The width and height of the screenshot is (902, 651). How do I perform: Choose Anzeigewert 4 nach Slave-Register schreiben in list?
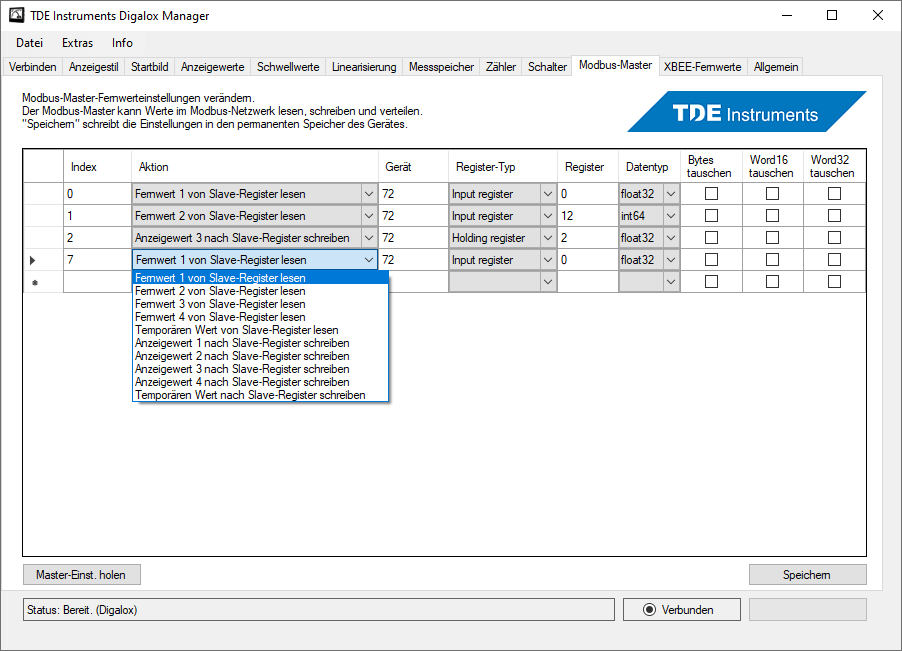(261, 382)
